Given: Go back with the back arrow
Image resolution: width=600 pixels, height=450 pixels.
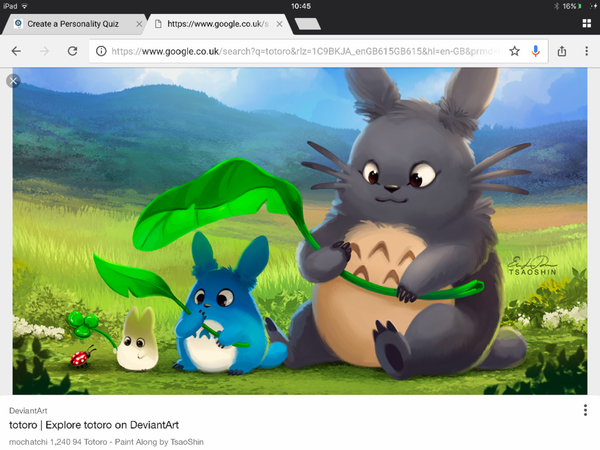Looking at the screenshot, I should click(16, 51).
